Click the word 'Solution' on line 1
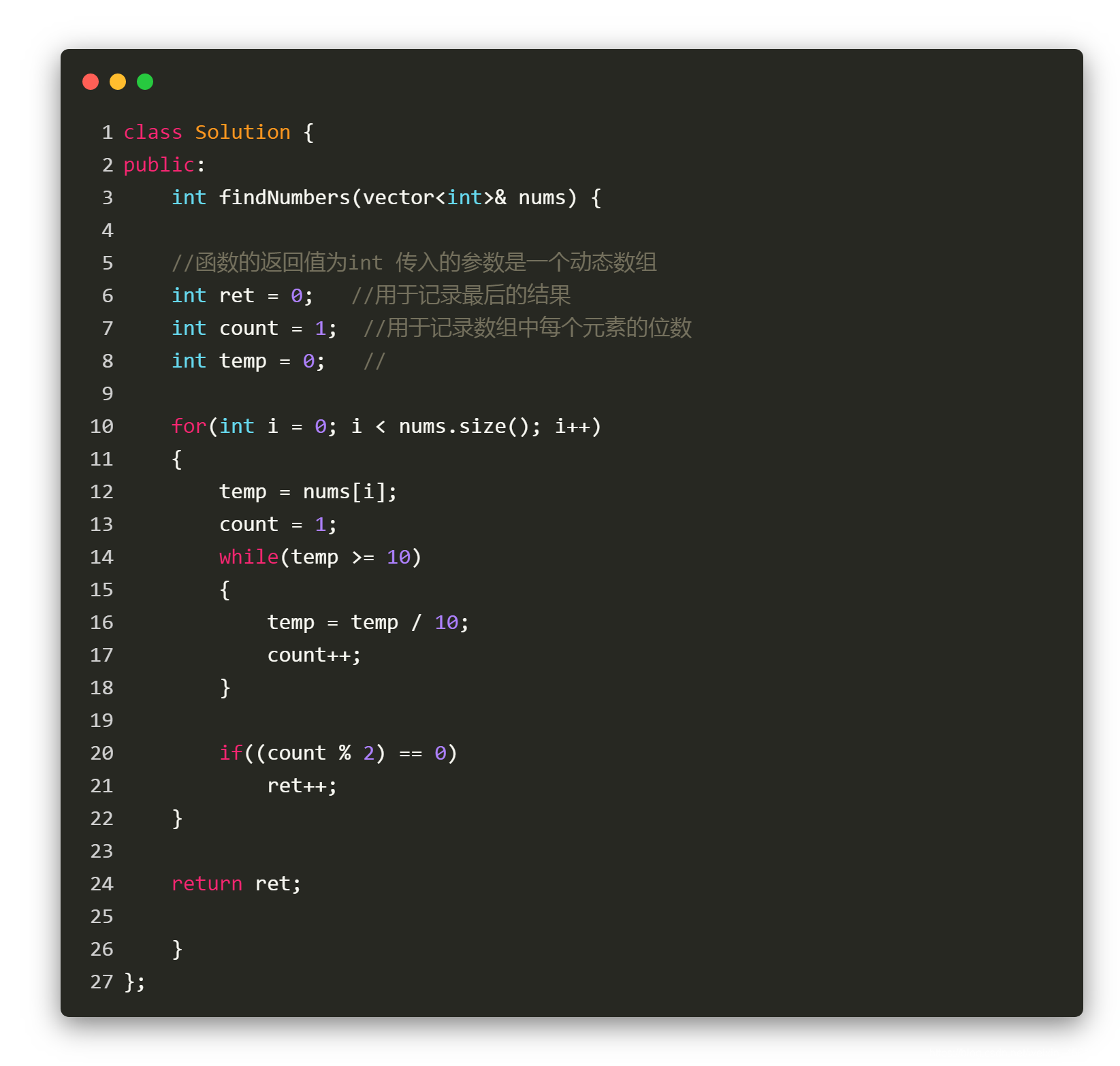The height and width of the screenshot is (1066, 1120). tap(243, 132)
